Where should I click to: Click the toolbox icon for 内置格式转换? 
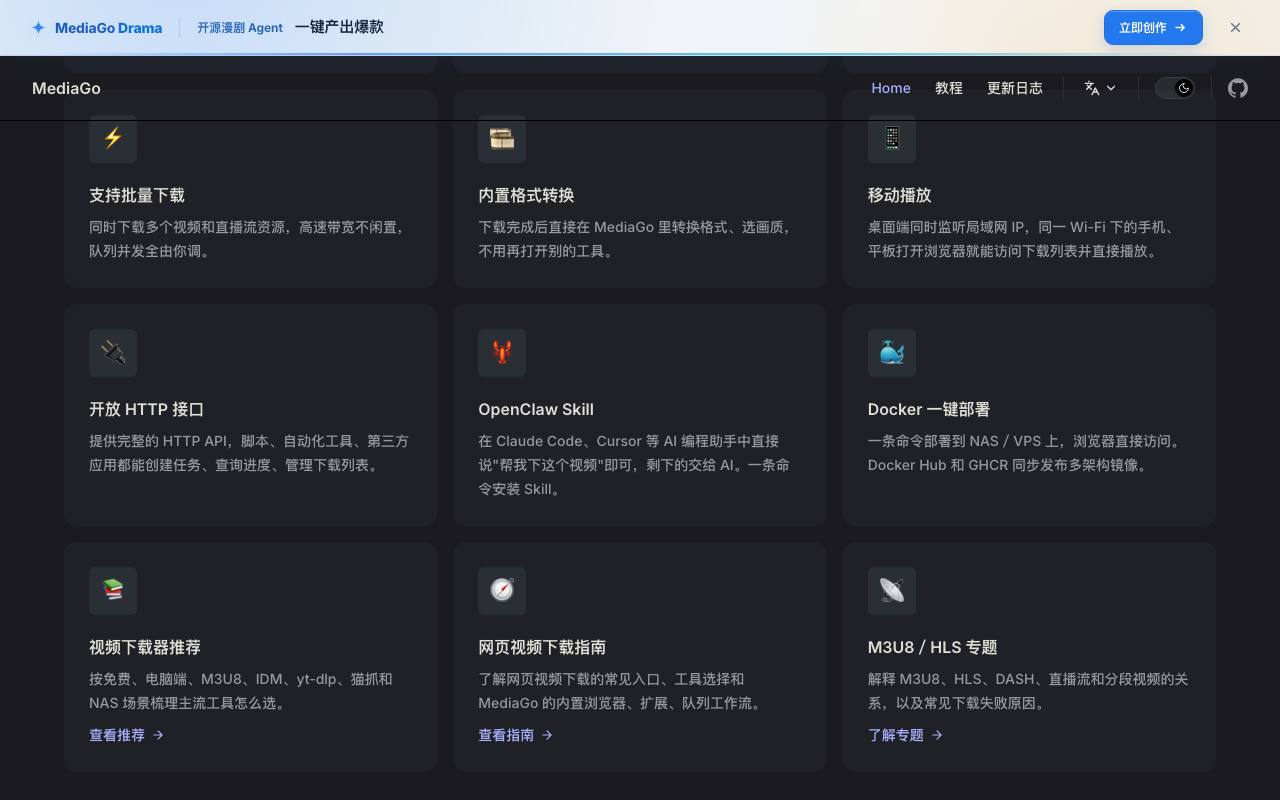click(502, 138)
